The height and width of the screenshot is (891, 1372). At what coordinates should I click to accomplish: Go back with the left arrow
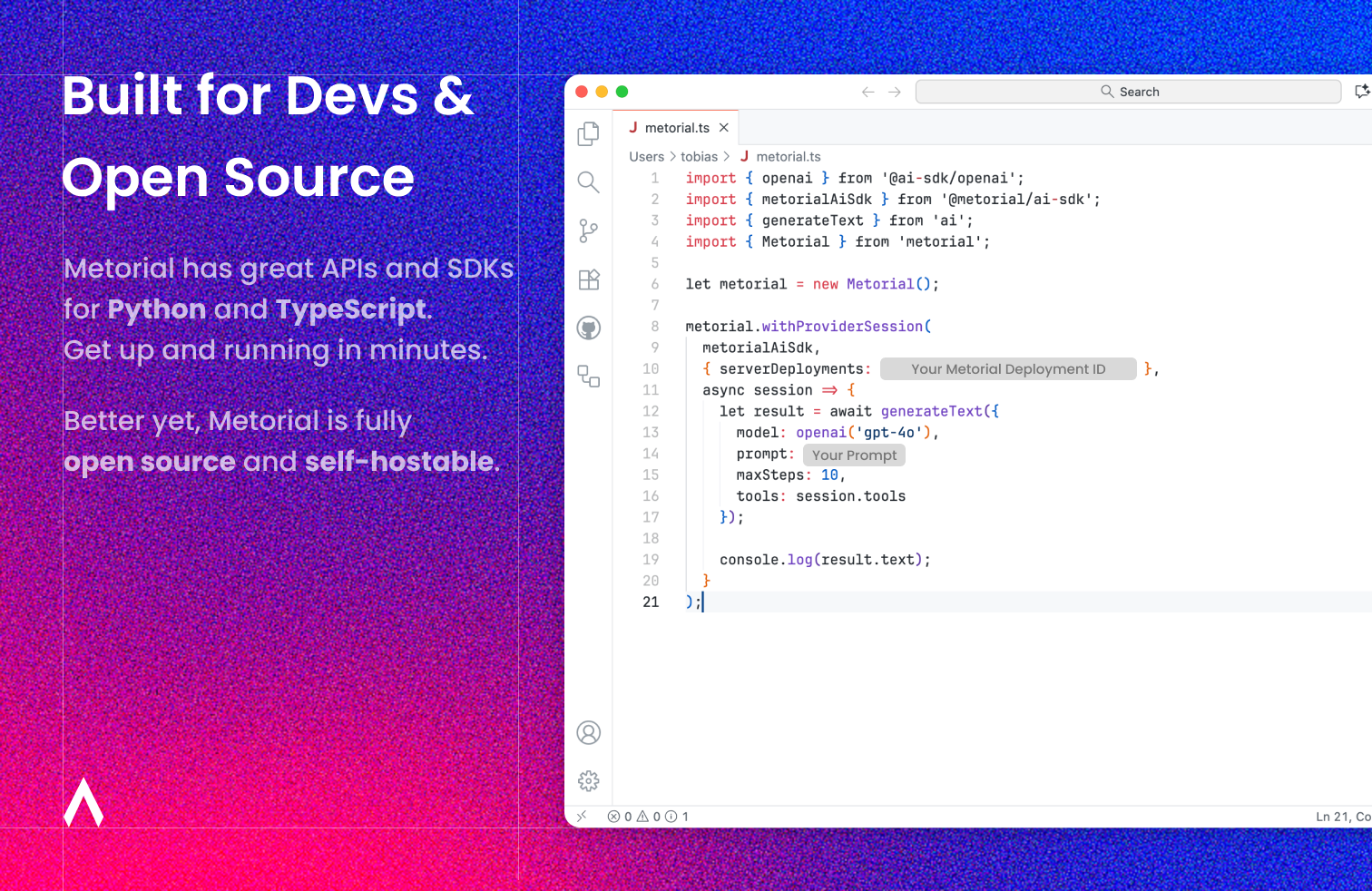pos(868,92)
